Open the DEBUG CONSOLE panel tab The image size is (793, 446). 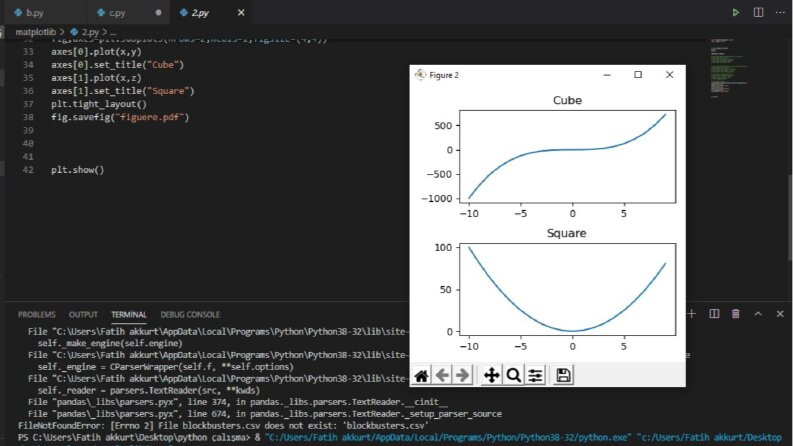coord(190,315)
